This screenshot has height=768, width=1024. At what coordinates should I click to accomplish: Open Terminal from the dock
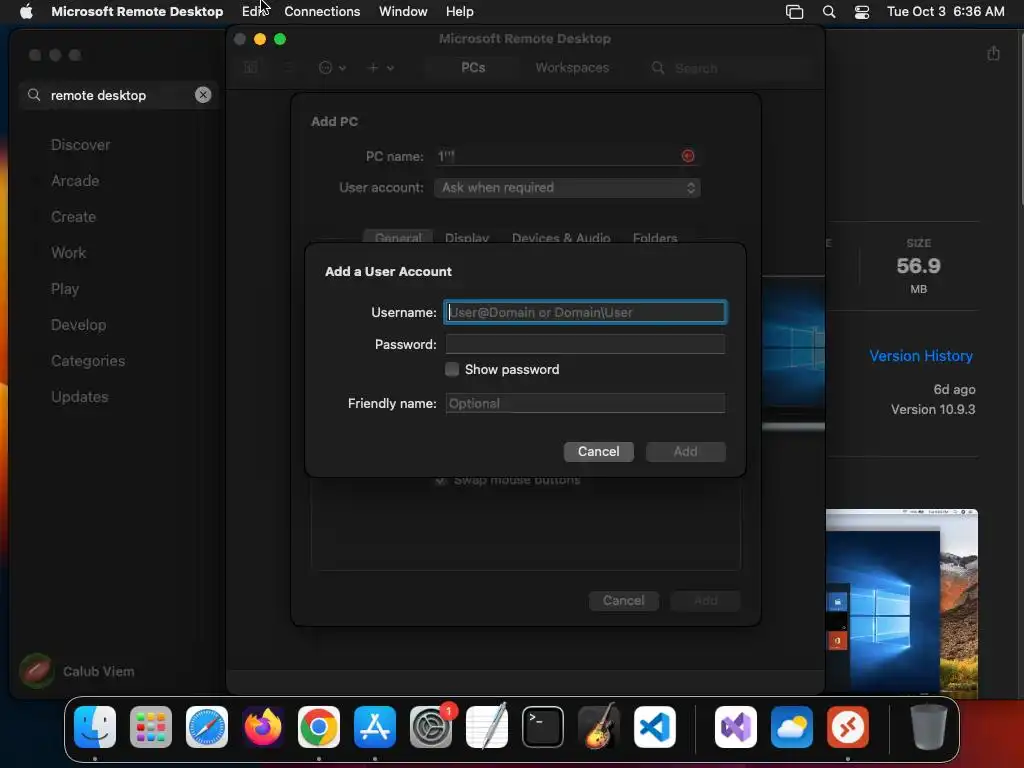pyautogui.click(x=543, y=727)
